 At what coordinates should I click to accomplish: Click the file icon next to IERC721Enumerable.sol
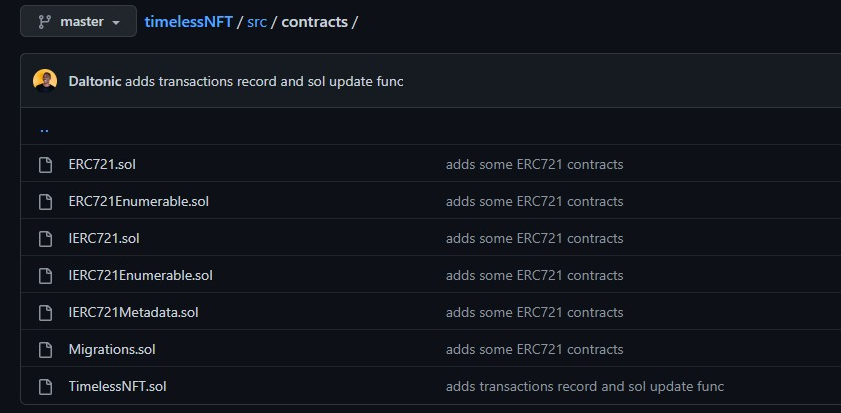click(45, 275)
